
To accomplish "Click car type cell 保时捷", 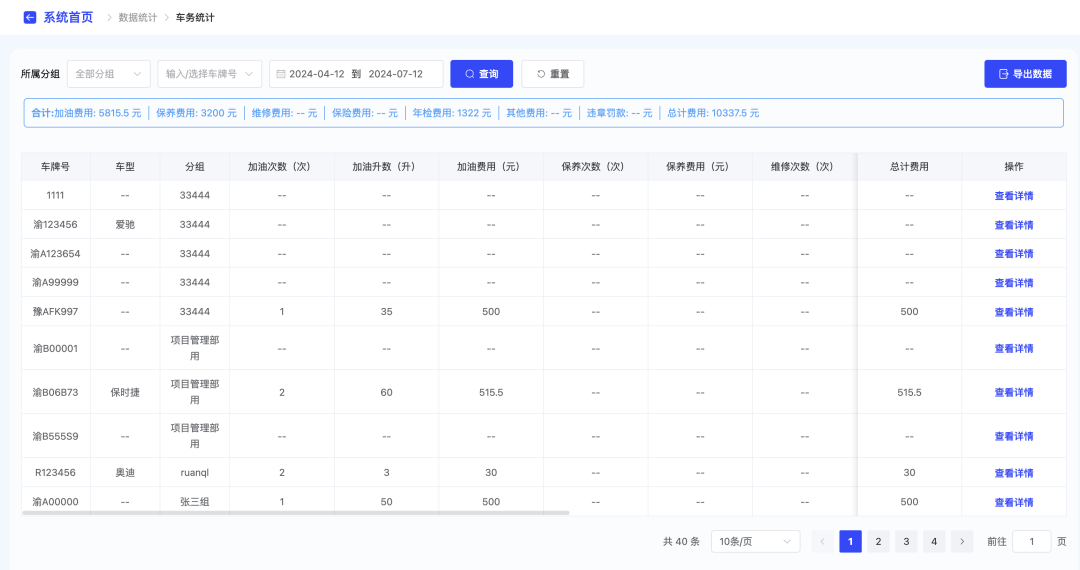I will (125, 392).
